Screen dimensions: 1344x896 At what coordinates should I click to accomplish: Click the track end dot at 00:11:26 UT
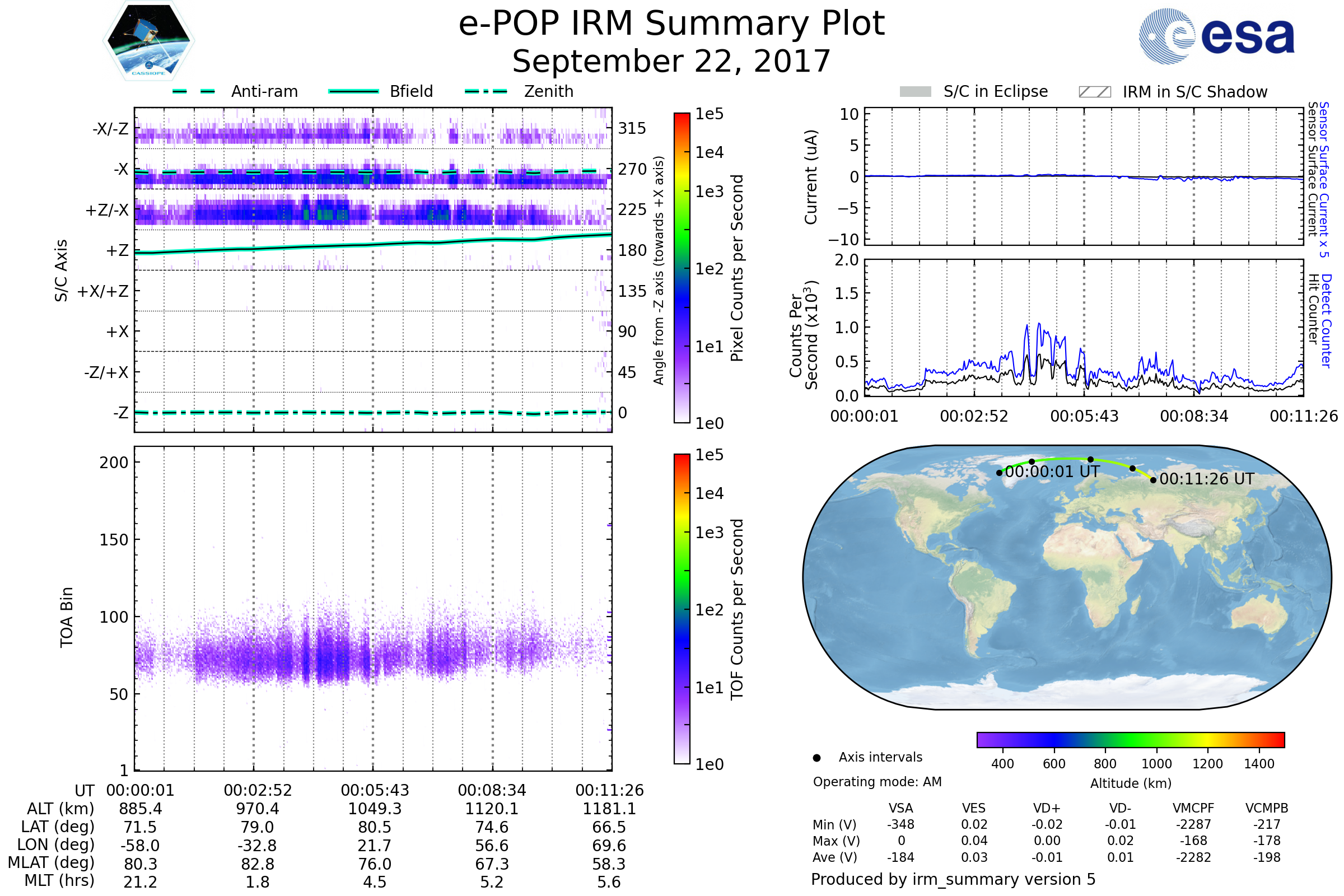coord(1153,480)
